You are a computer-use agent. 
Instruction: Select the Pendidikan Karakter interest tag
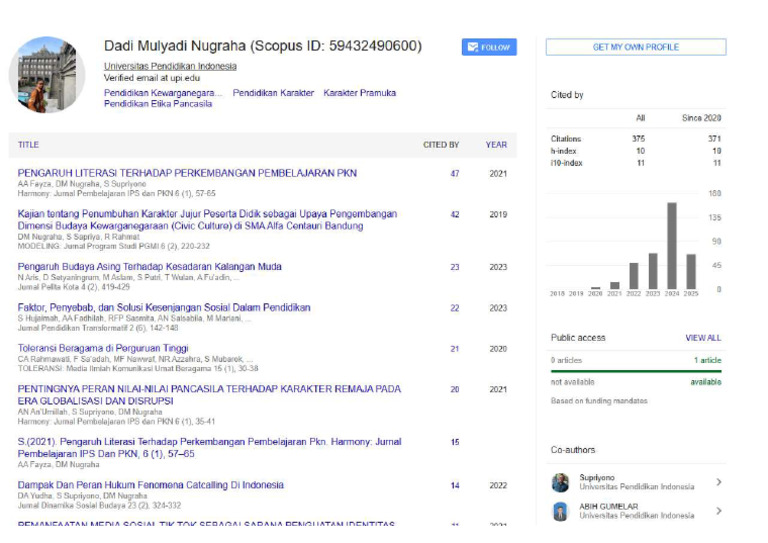[273, 92]
